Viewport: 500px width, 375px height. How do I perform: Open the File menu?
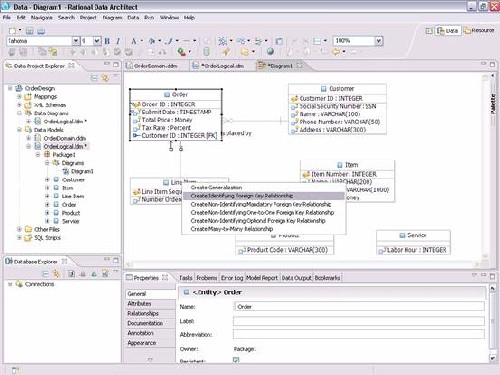click(7, 17)
